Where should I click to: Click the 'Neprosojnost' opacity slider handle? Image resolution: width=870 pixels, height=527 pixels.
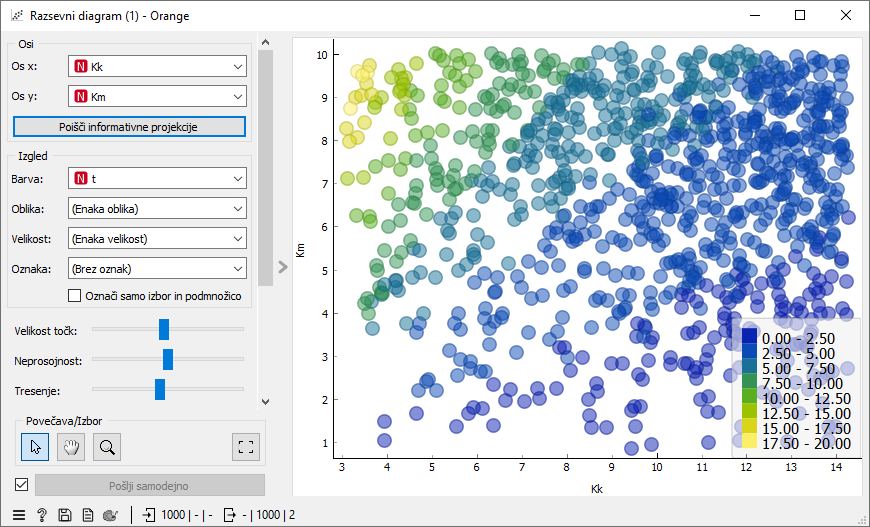point(168,359)
